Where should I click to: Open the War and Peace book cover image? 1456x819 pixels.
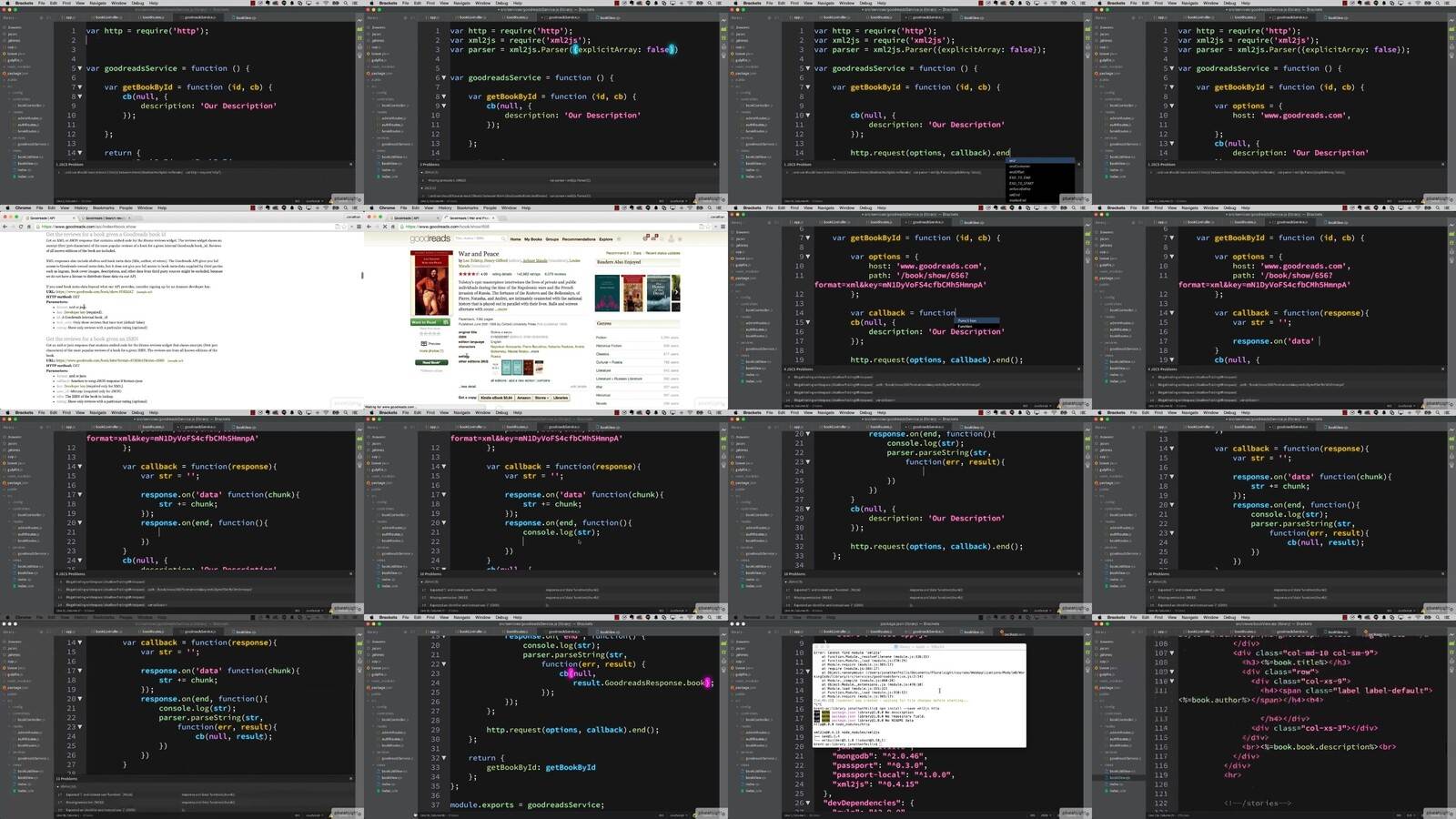tap(431, 284)
